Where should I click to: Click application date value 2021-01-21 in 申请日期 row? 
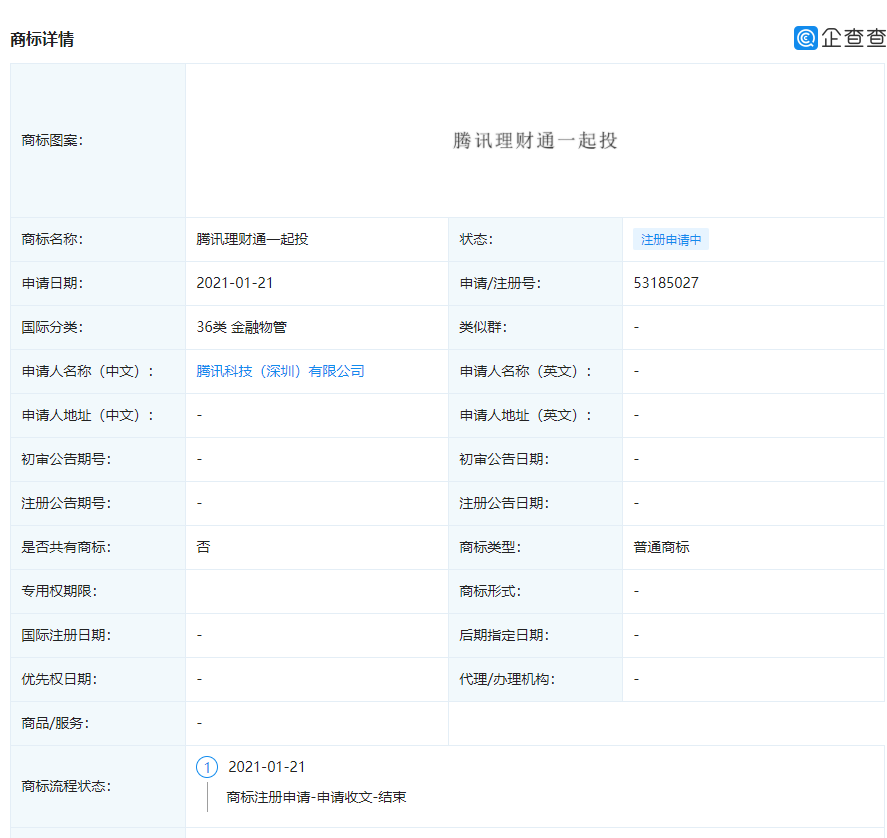coord(234,283)
